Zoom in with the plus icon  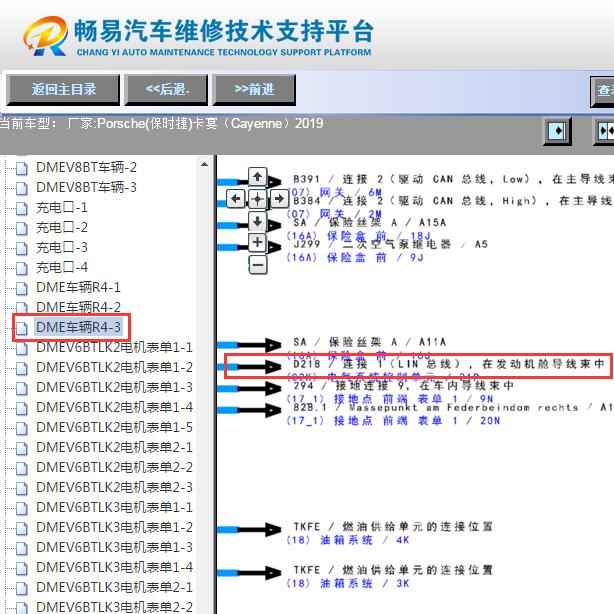click(257, 242)
